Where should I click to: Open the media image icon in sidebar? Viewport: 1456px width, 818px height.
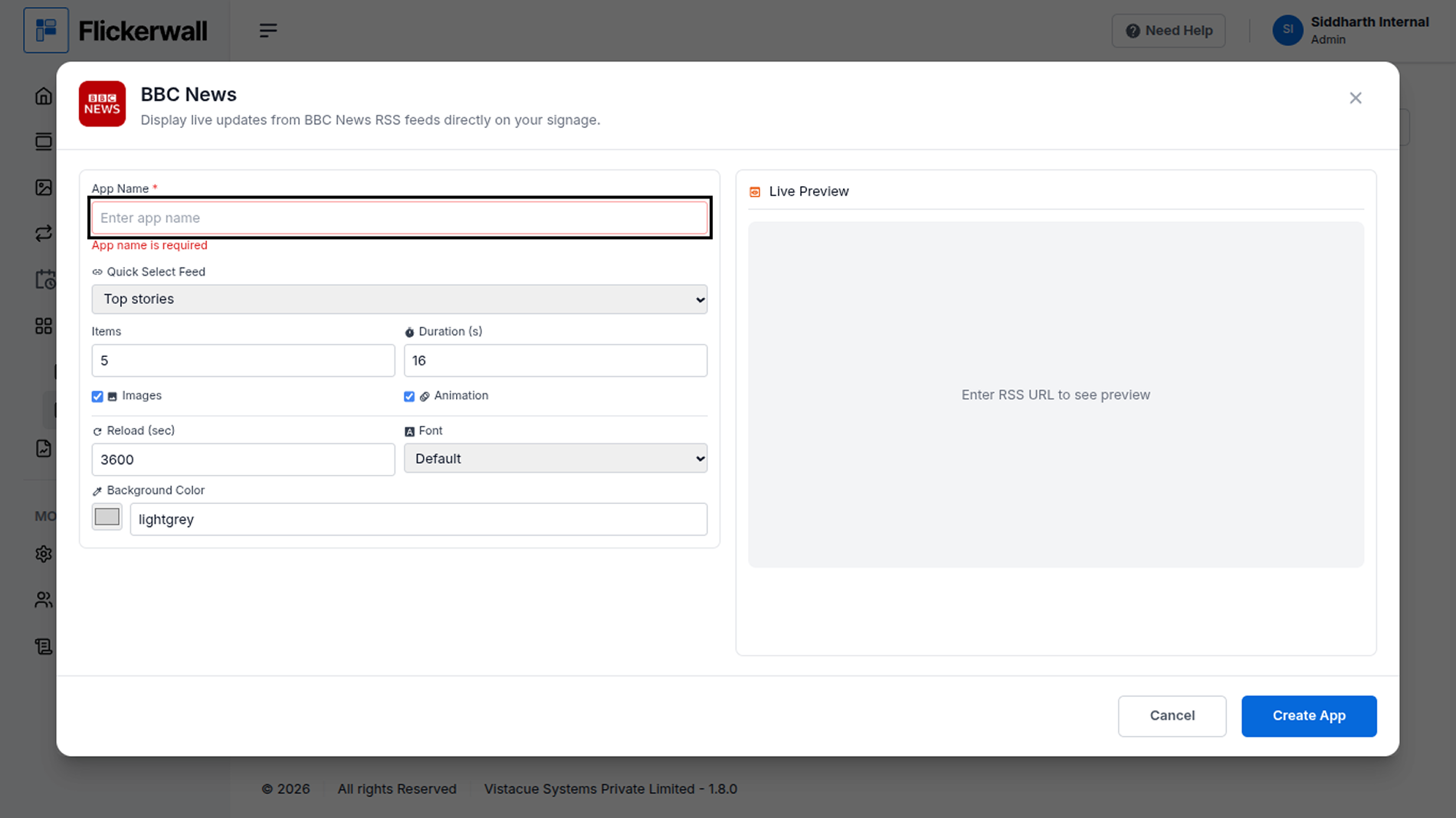(x=44, y=188)
